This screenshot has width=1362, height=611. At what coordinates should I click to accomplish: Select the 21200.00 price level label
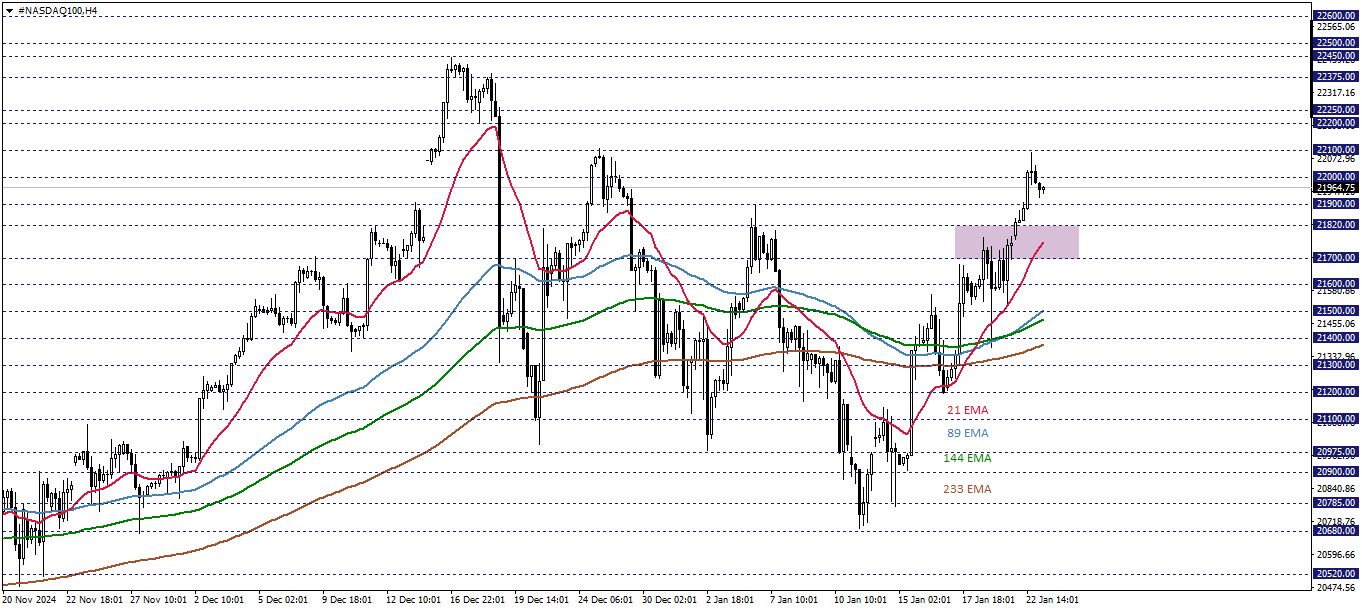pyautogui.click(x=1336, y=392)
